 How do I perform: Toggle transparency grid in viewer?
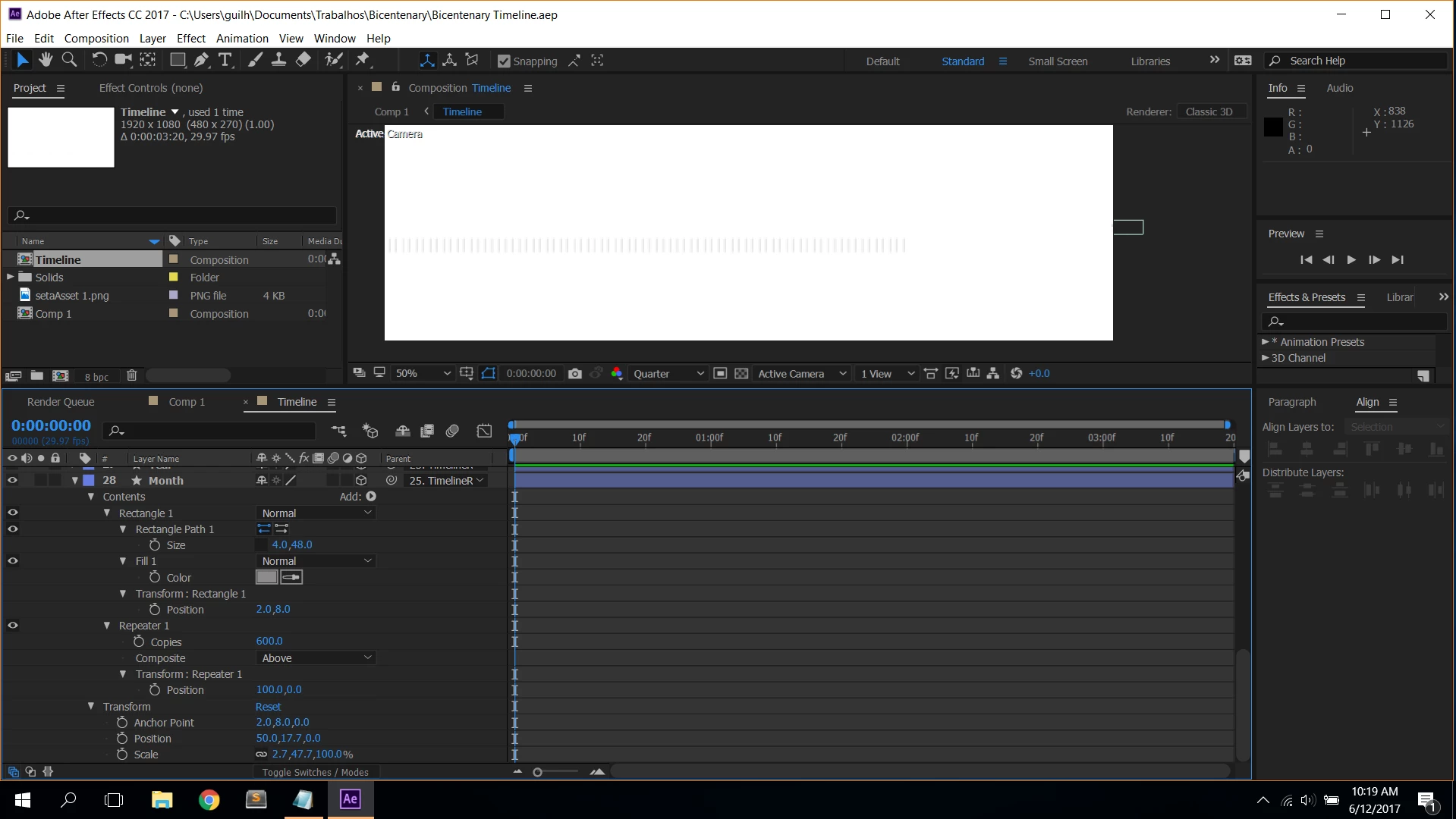(741, 373)
